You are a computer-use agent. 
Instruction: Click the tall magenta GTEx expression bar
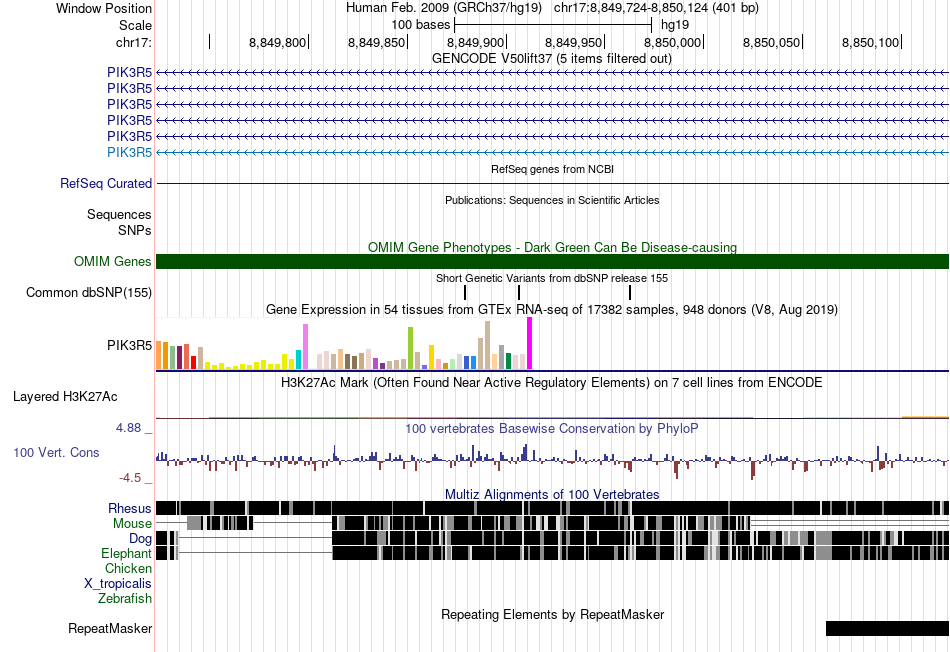(x=530, y=344)
